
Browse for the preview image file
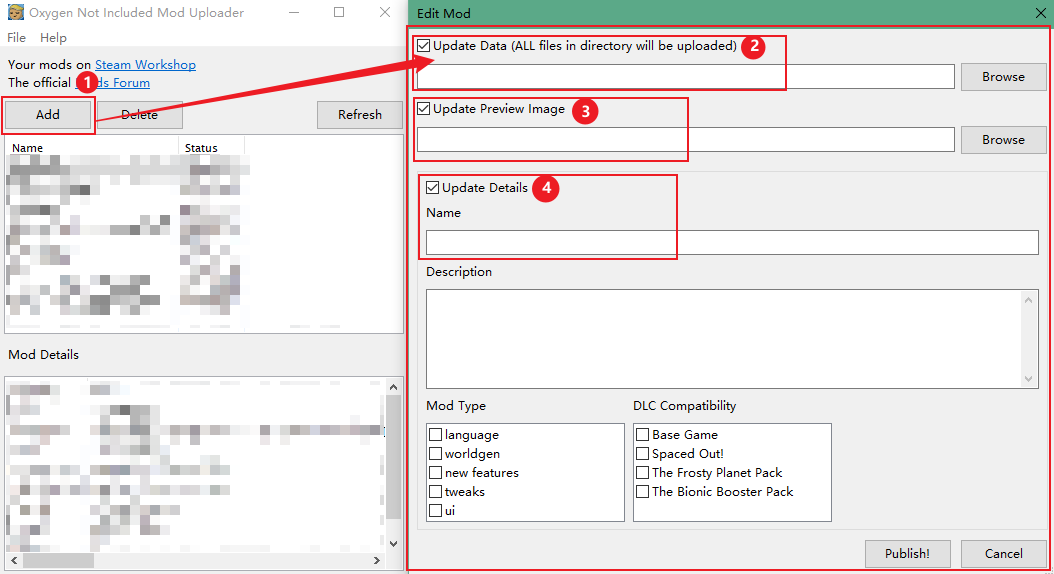(x=1002, y=140)
